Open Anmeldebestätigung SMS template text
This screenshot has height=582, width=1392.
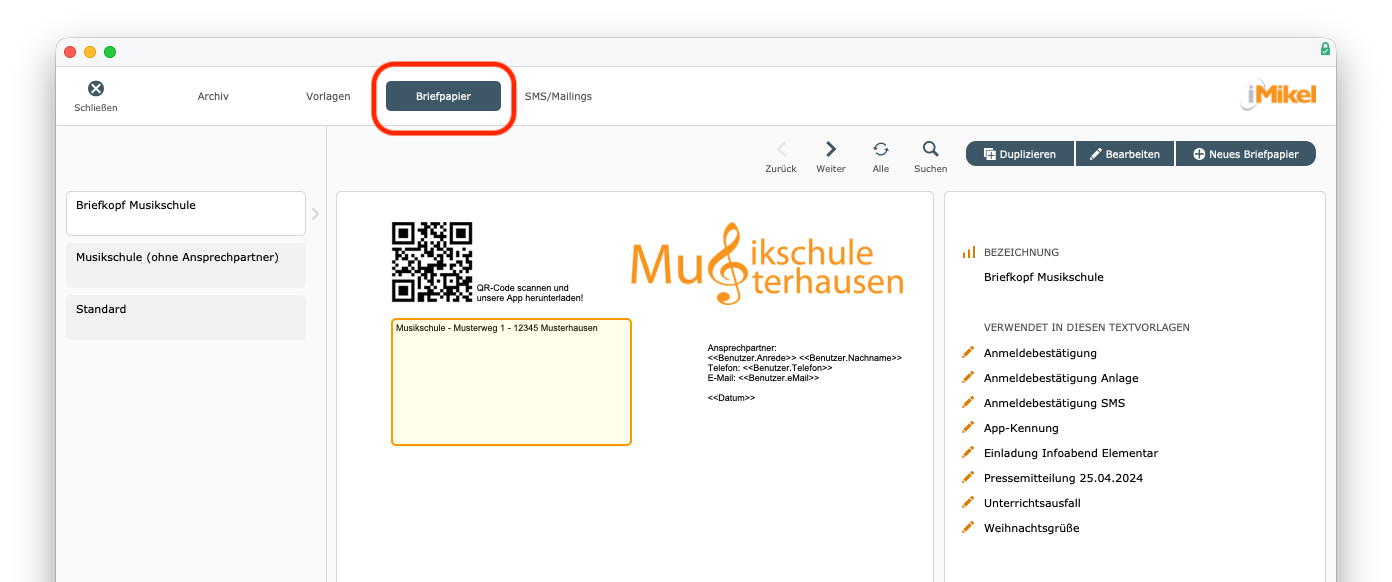click(x=1054, y=403)
